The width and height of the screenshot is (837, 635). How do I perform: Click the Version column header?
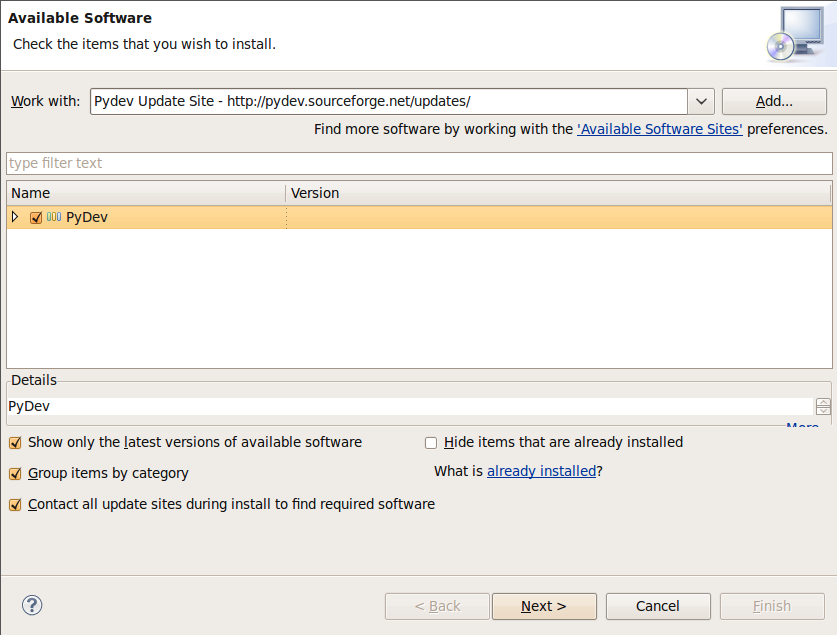click(556, 193)
